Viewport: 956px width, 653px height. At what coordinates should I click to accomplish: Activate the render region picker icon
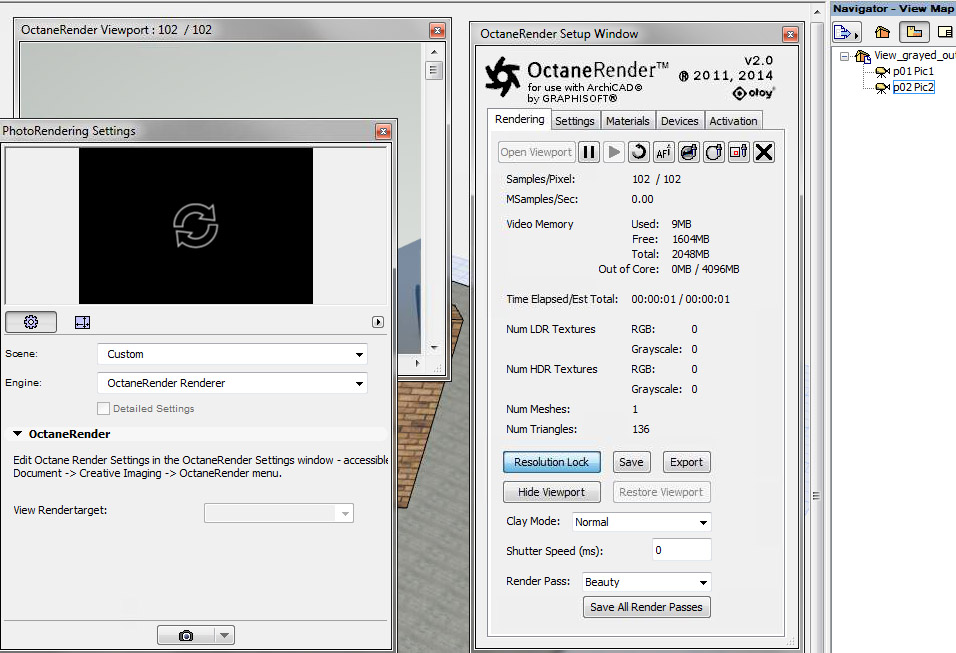coord(738,152)
